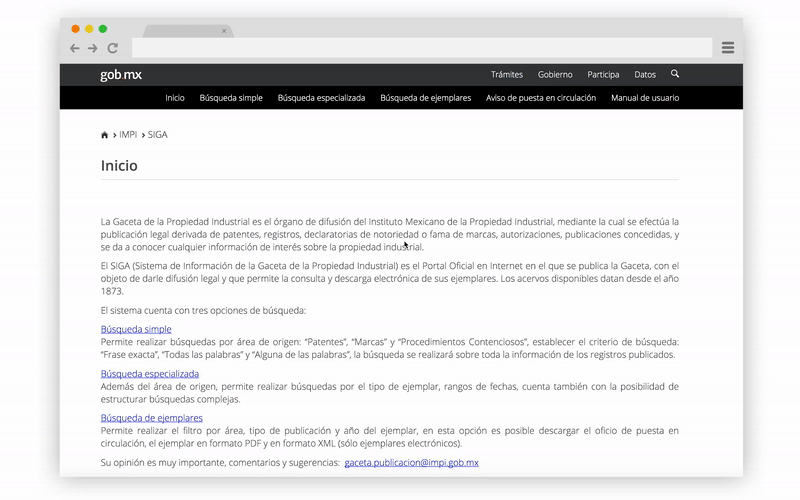Screen dimensions: 800x500
Task: Reload the page with refresh icon
Action: pyautogui.click(x=113, y=48)
